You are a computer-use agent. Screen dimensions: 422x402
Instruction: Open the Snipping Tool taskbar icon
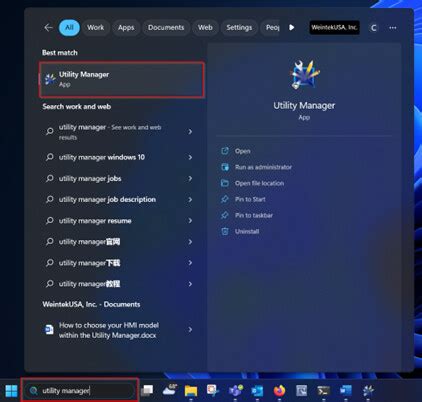tap(213, 390)
